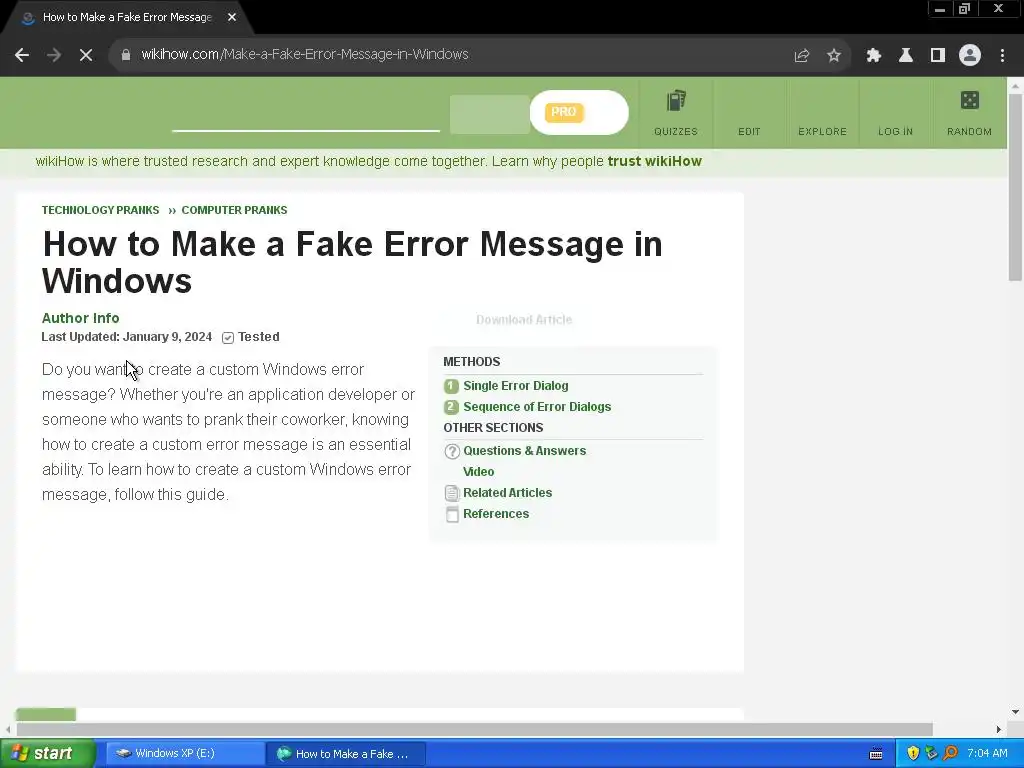Click the vertical scrollbar thumb

pos(1015,188)
